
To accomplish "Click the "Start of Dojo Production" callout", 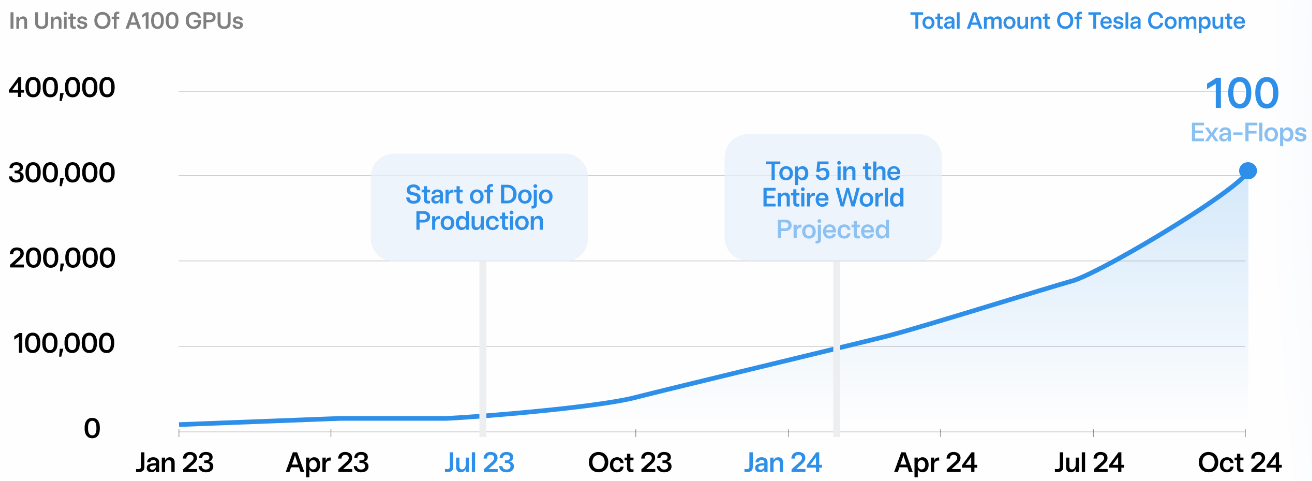I will pos(479,208).
